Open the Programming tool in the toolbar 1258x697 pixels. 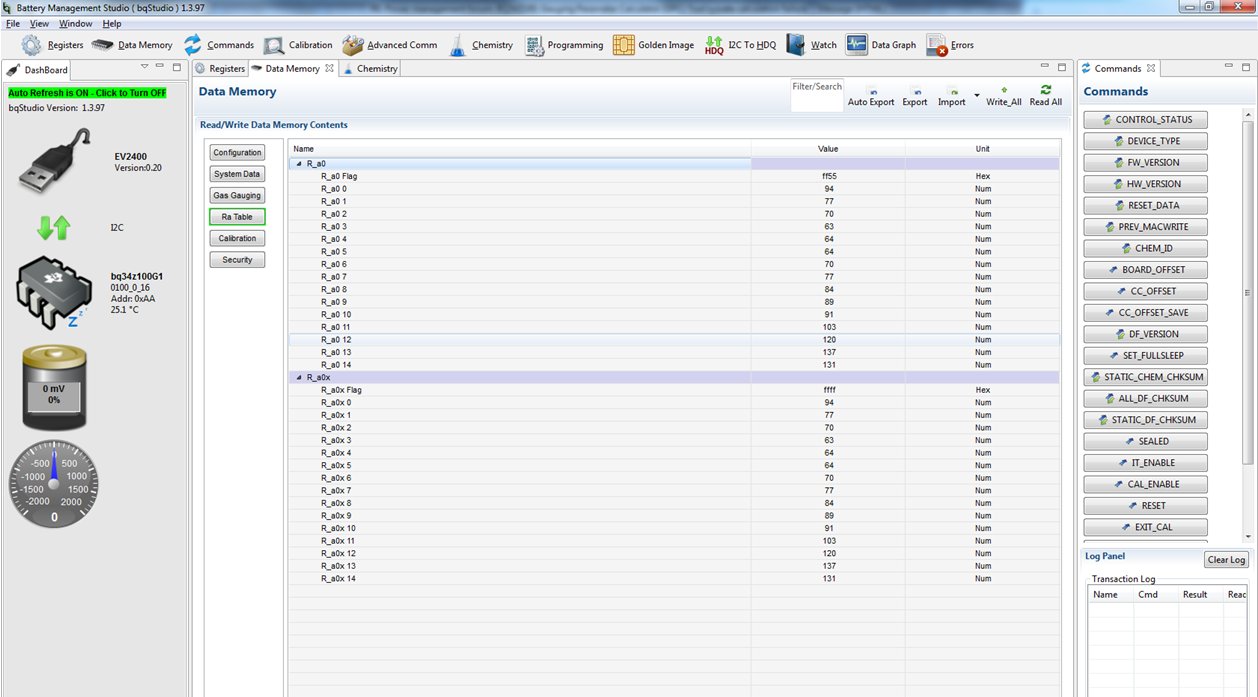[x=564, y=45]
